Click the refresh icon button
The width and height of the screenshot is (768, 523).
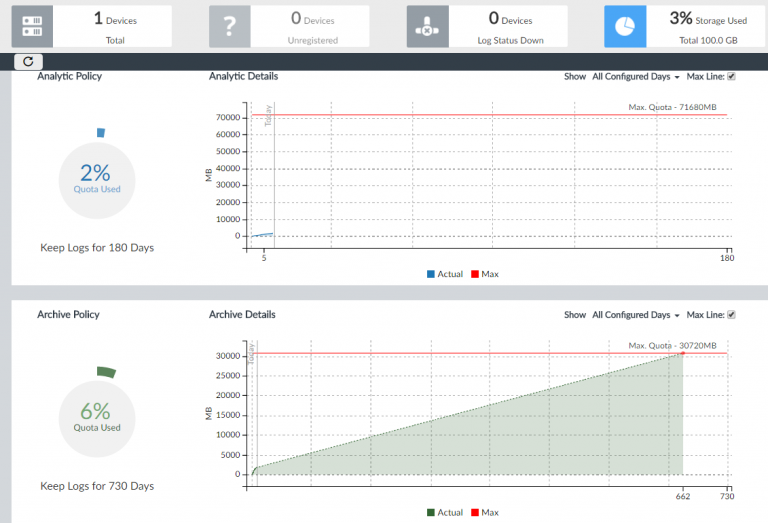[x=28, y=62]
